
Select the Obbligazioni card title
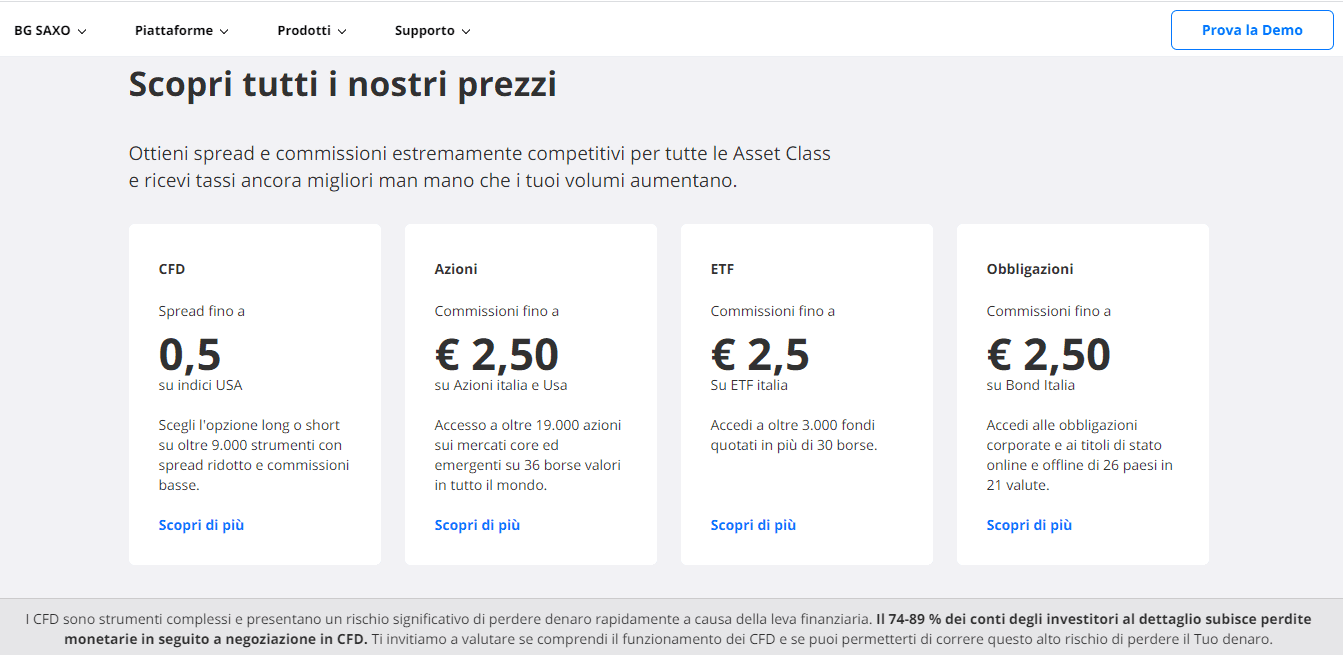tap(1030, 269)
